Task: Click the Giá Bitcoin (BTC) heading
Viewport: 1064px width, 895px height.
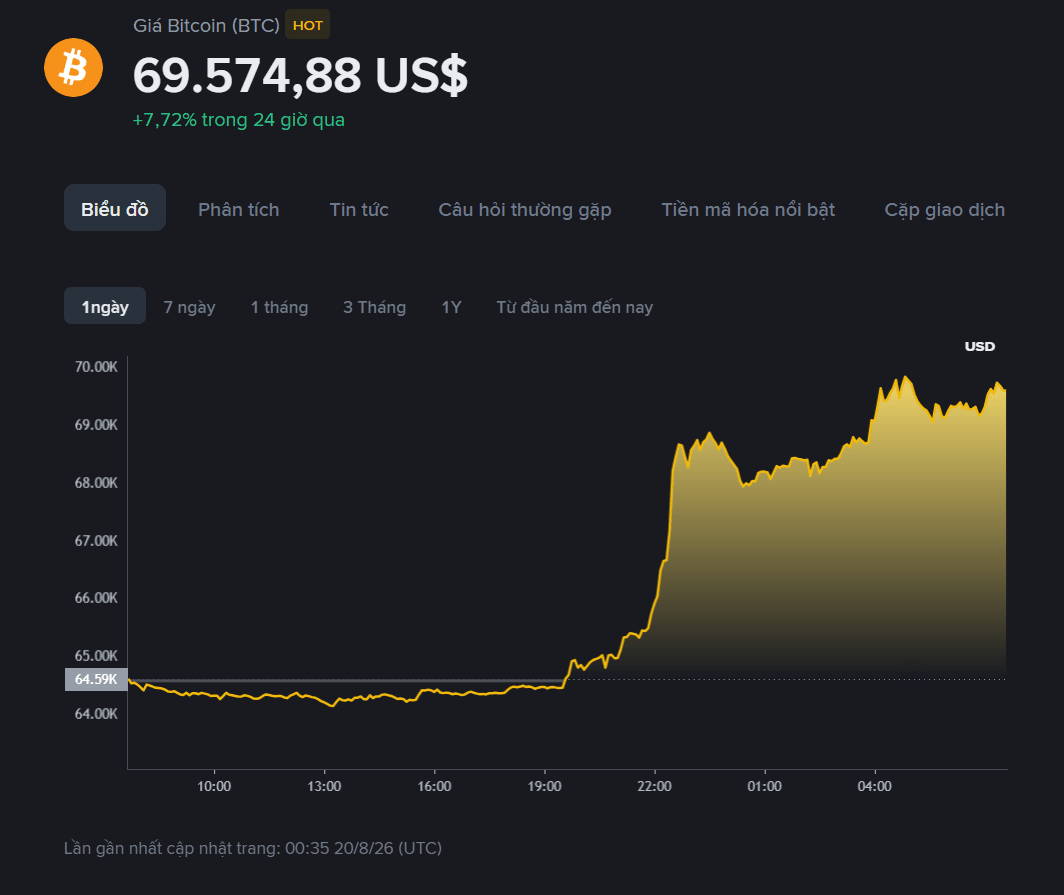Action: [x=206, y=26]
